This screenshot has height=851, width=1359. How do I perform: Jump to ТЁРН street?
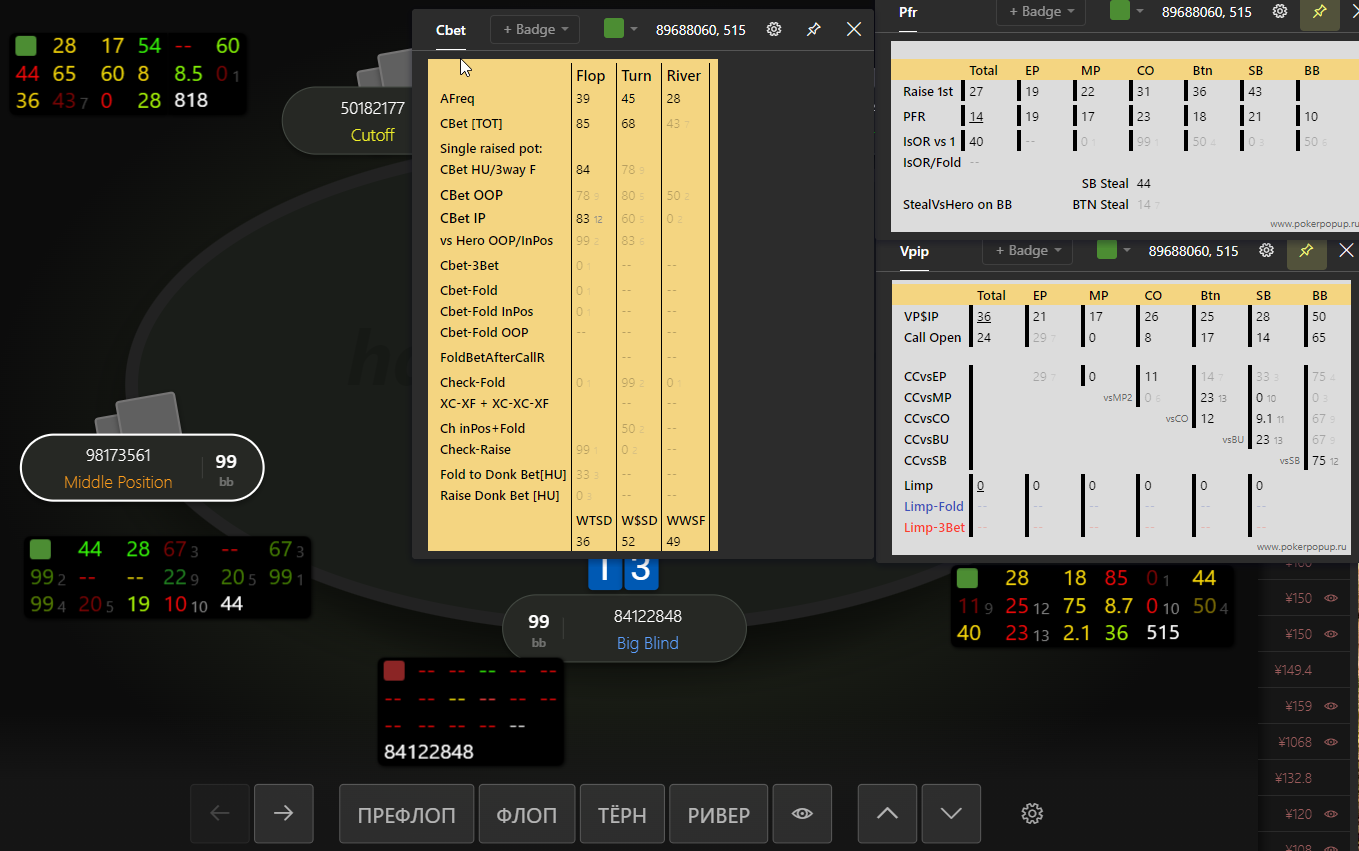[x=622, y=814]
